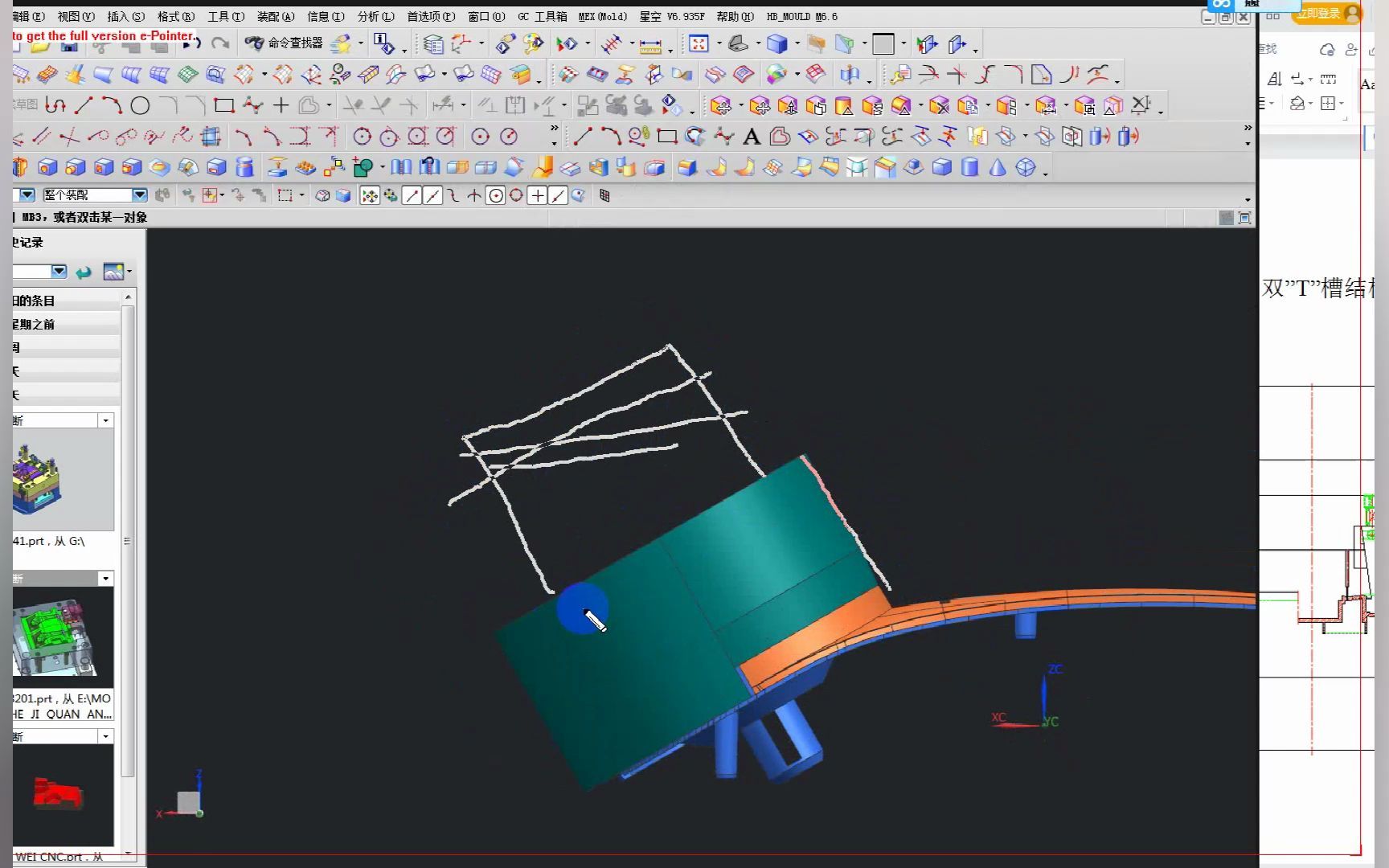
Task: Open the MEX(Mold) menu
Action: tap(603, 16)
